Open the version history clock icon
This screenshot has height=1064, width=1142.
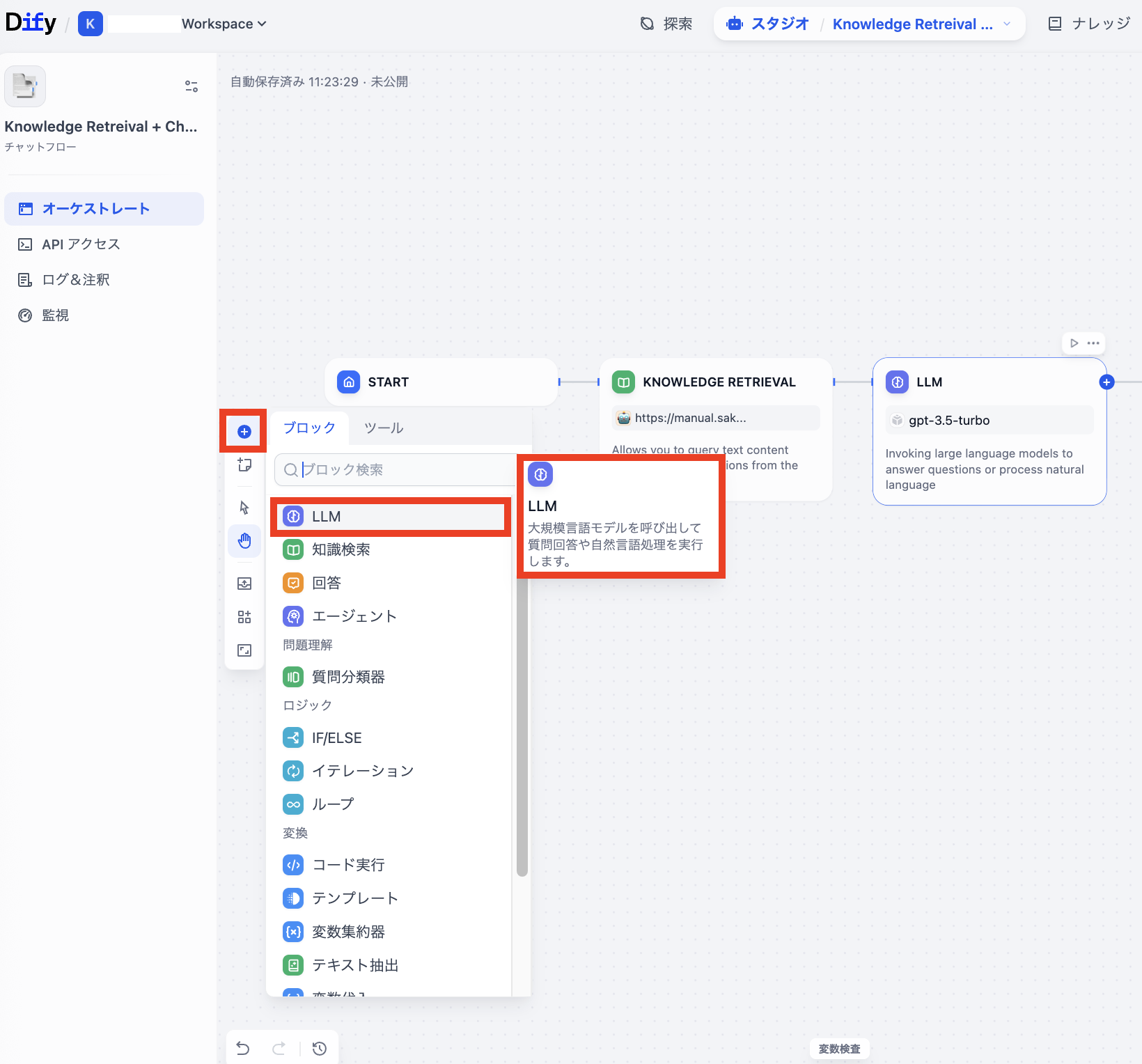[320, 1048]
